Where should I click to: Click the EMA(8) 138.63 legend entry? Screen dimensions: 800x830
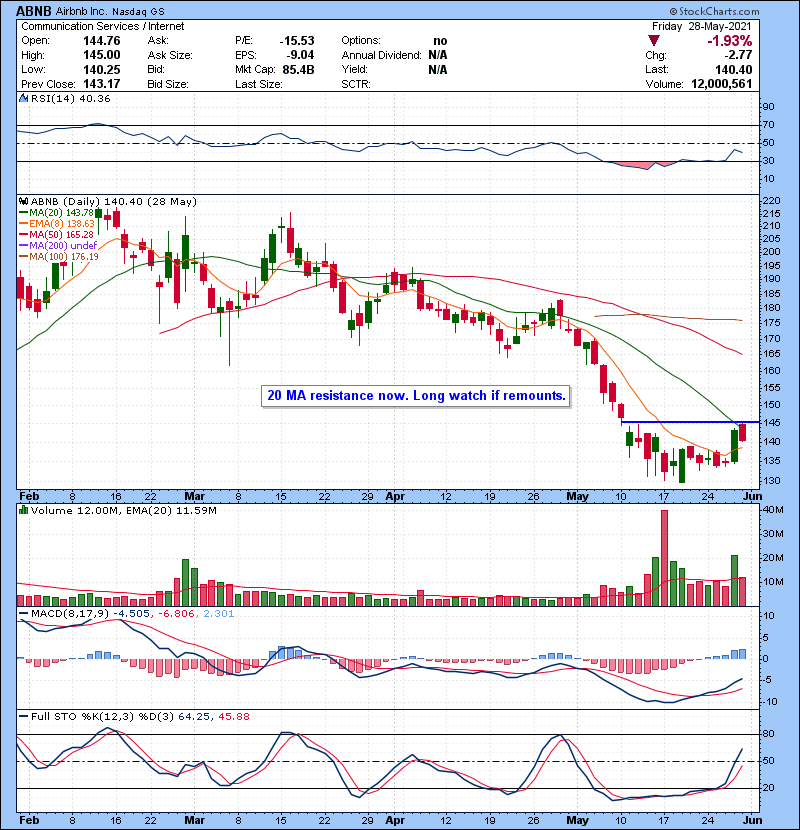point(56,223)
